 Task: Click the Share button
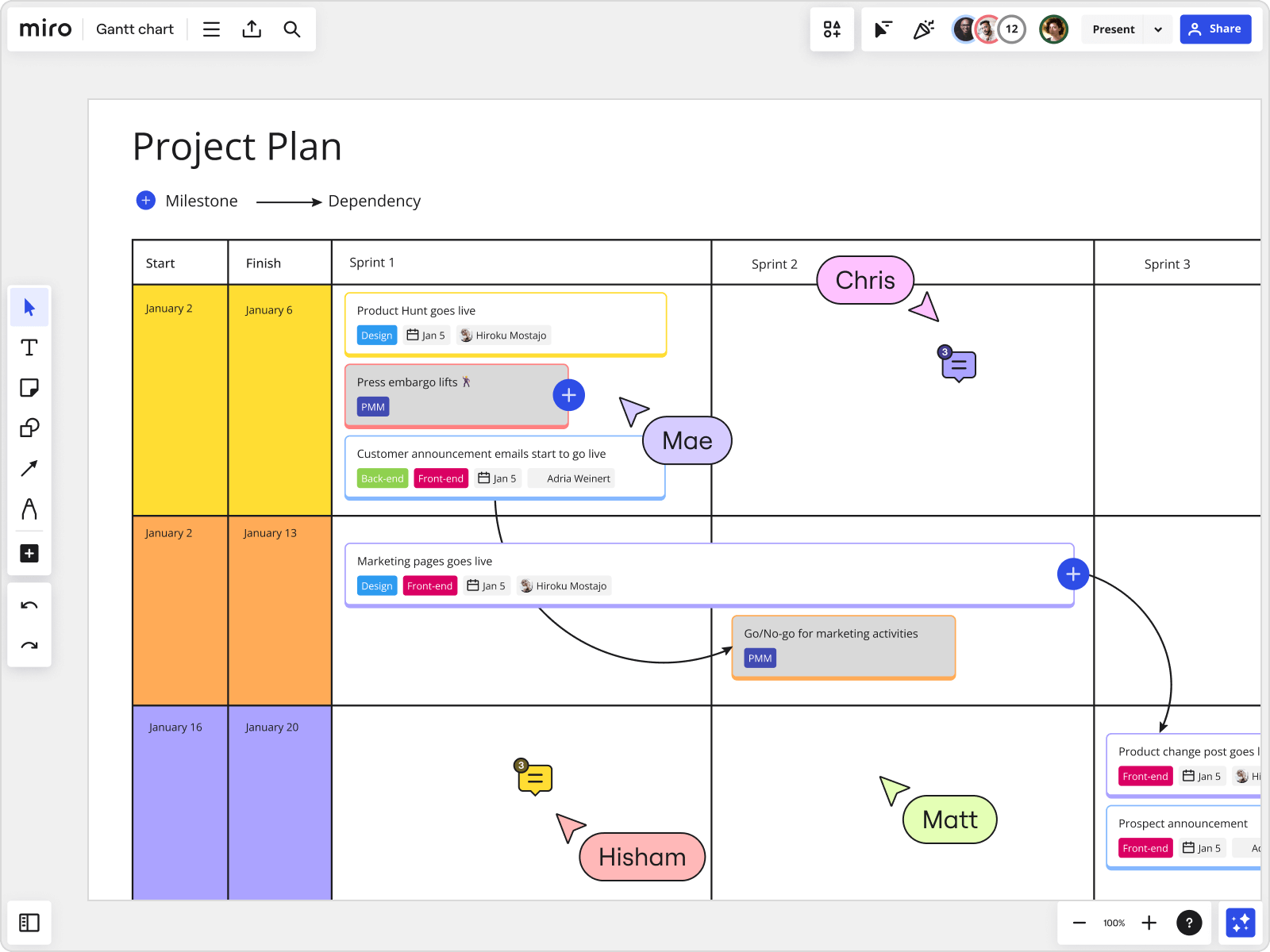coord(1215,29)
